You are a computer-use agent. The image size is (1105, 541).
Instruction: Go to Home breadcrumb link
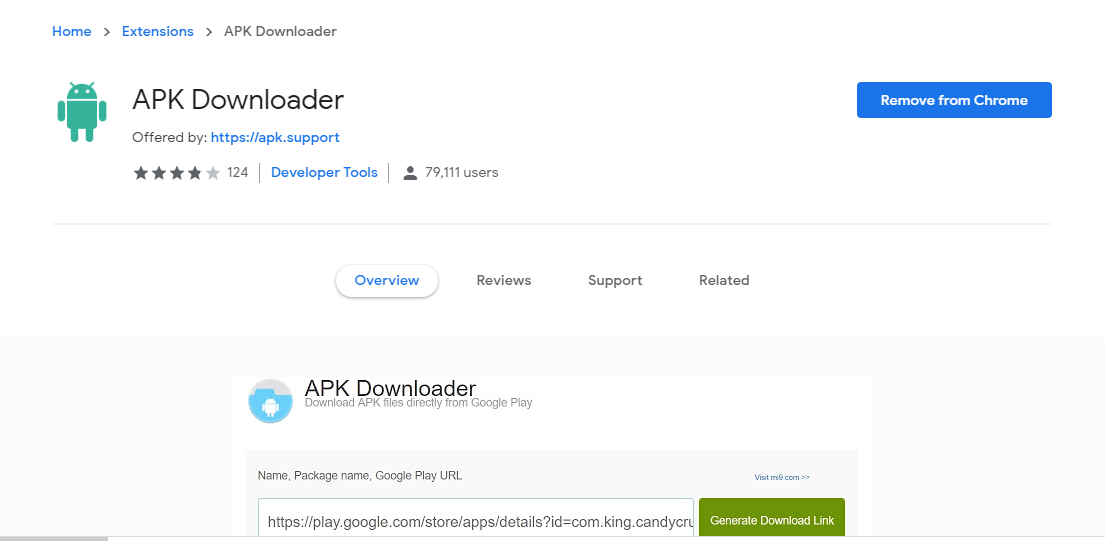(x=71, y=32)
